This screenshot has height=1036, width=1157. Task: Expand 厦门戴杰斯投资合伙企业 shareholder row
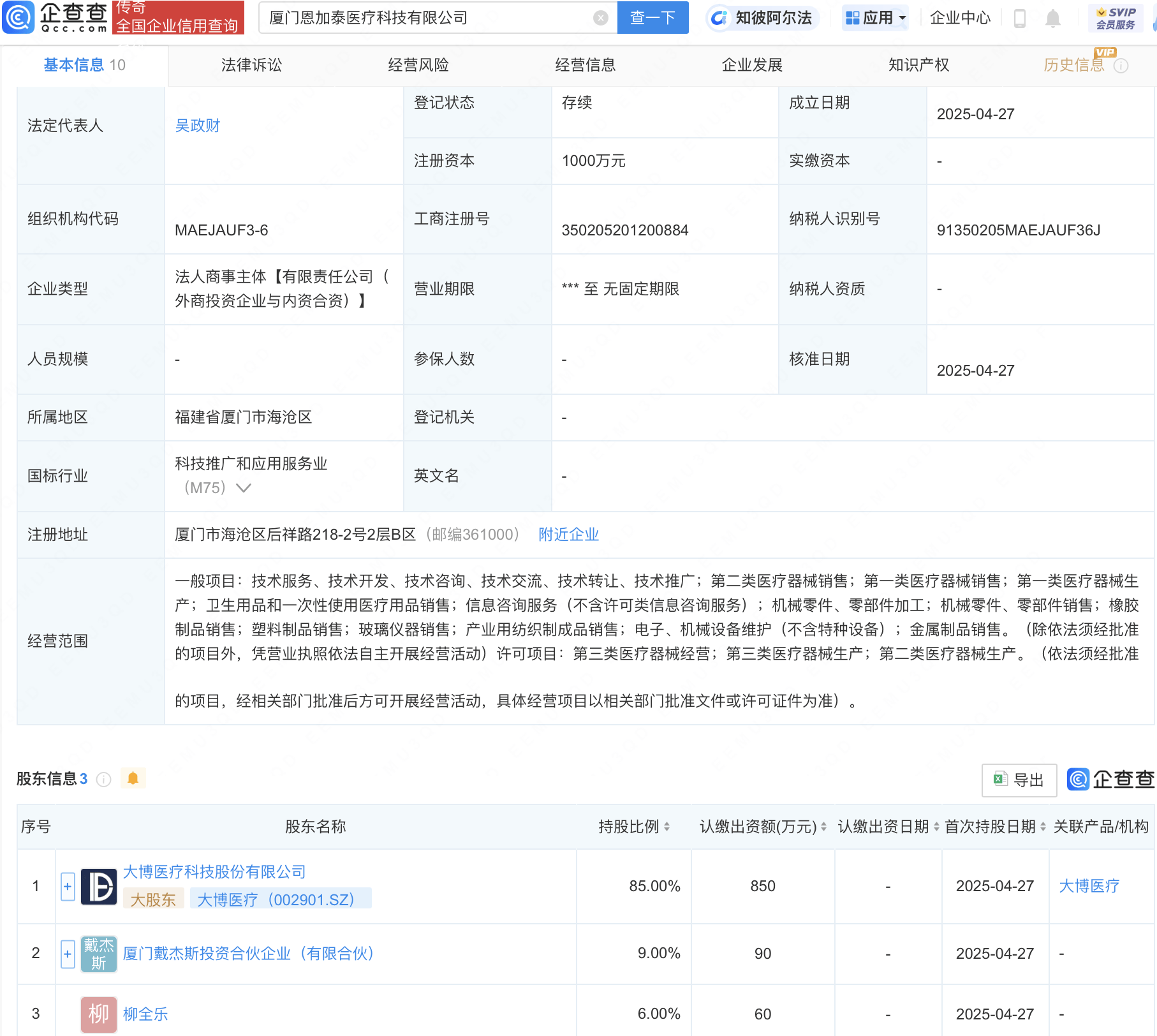point(68,954)
